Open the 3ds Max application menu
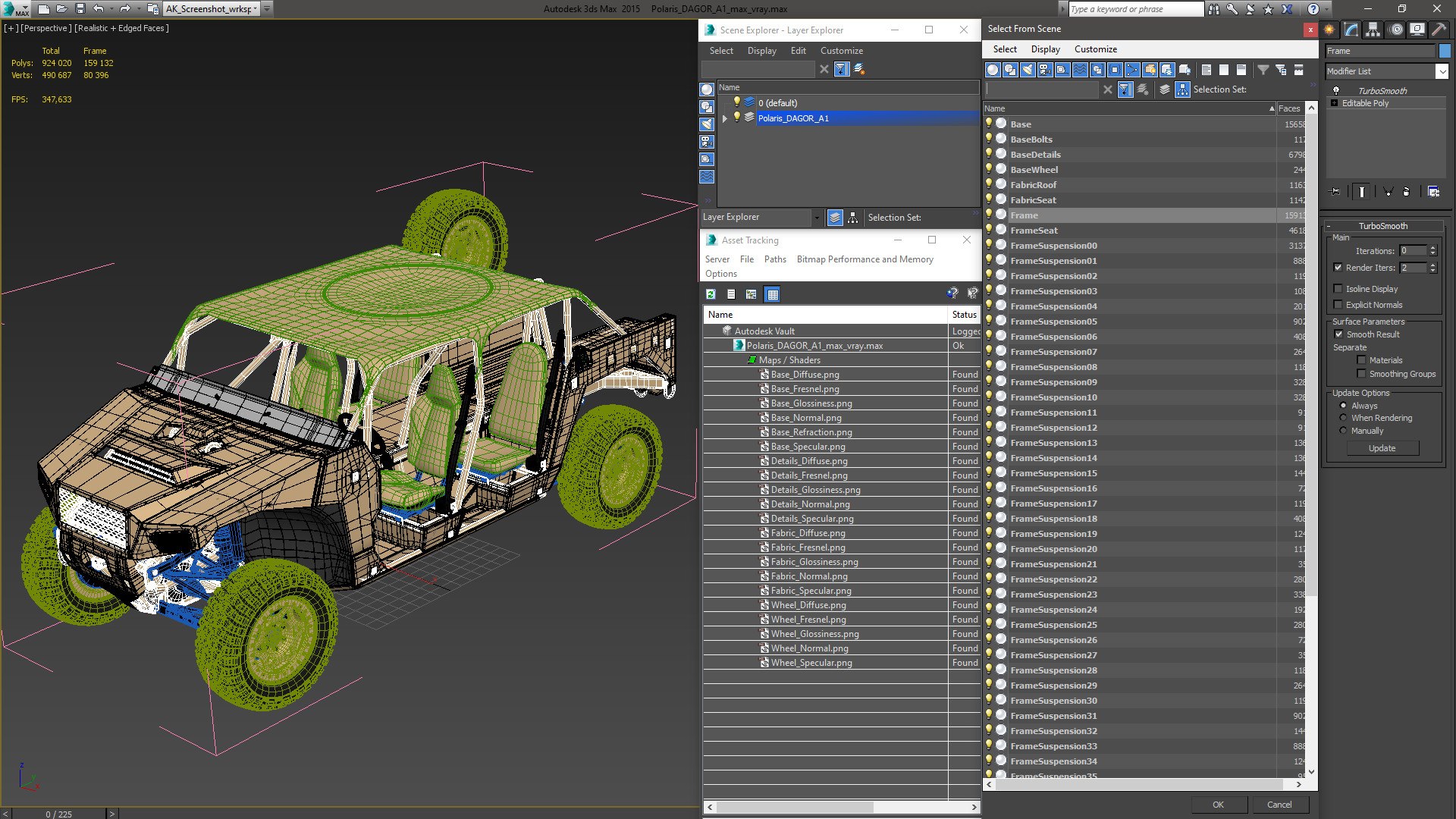 tap(15, 9)
